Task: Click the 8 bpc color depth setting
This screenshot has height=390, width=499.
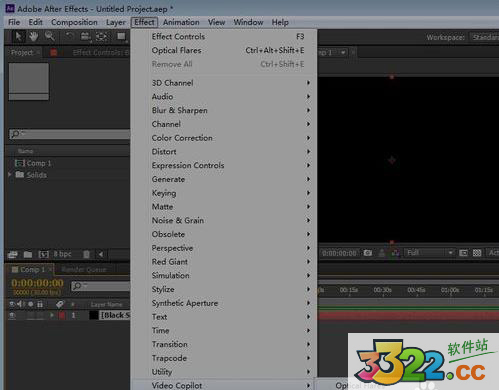Action: 62,254
